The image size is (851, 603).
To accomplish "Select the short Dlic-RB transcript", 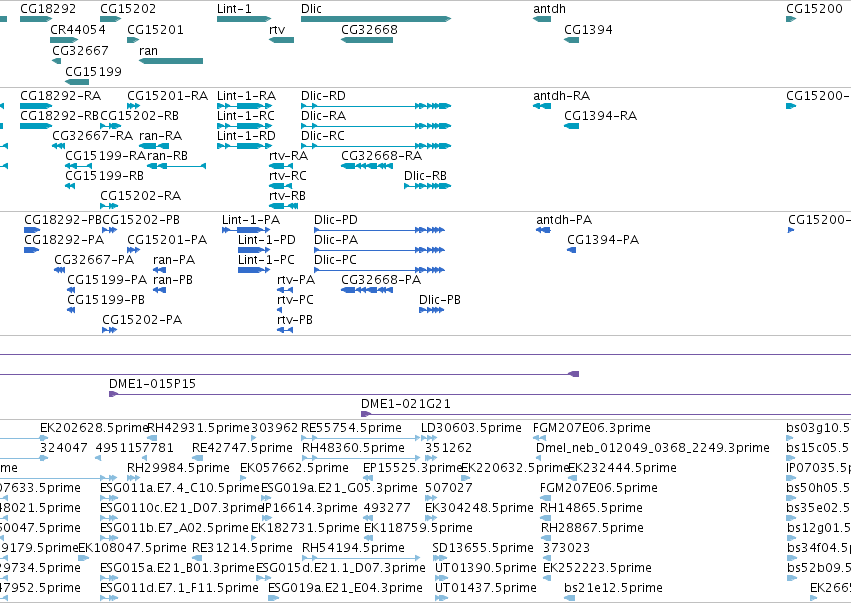I will point(427,186).
